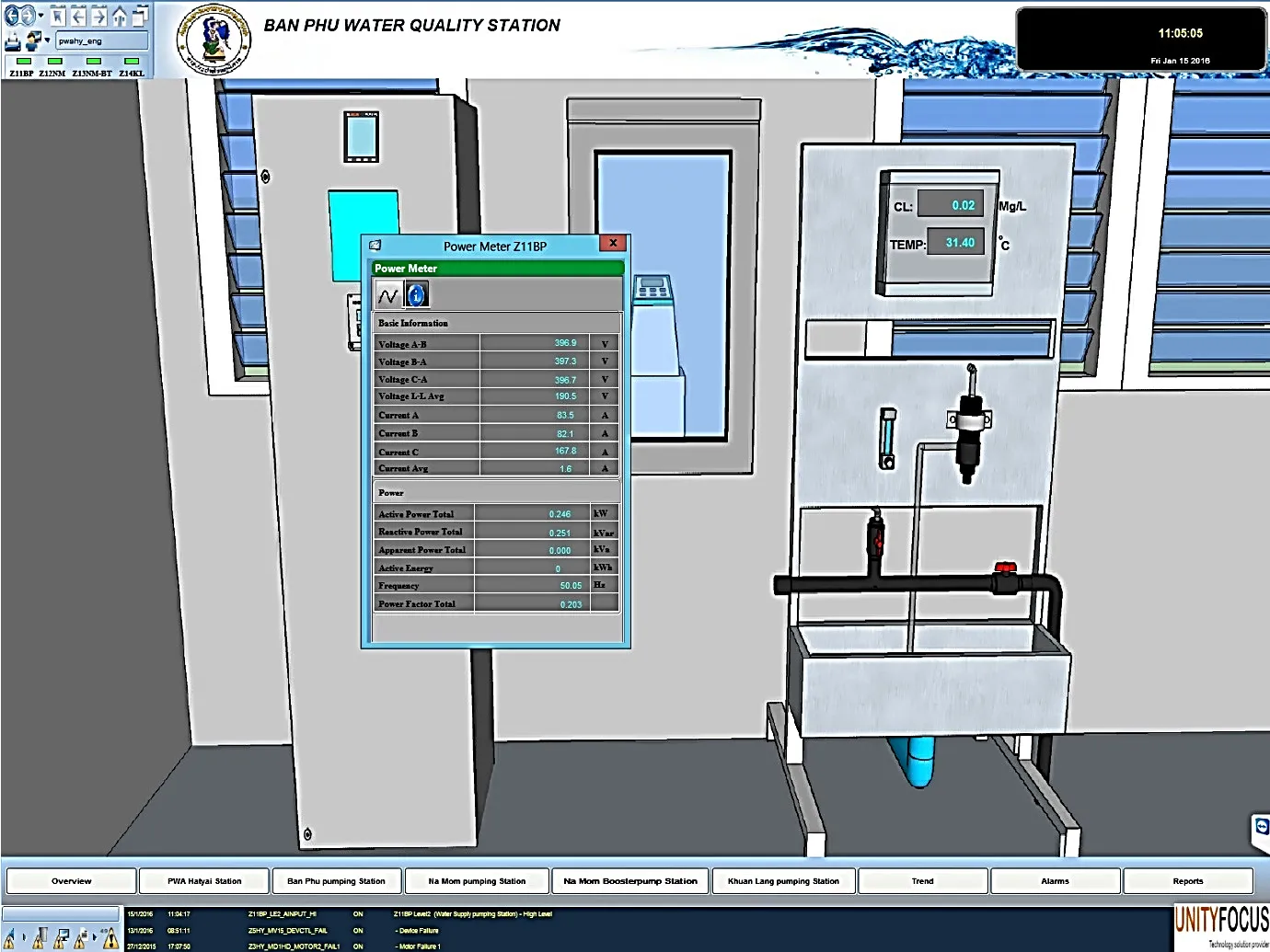Image resolution: width=1270 pixels, height=952 pixels.
Task: Select the Z11BP status indicator
Action: click(x=23, y=62)
